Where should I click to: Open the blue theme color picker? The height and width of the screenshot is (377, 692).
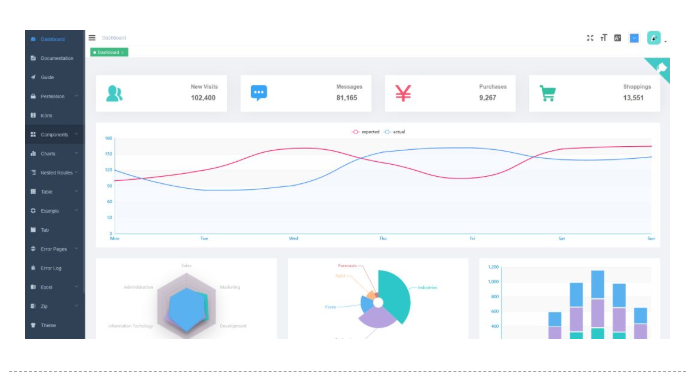point(634,38)
